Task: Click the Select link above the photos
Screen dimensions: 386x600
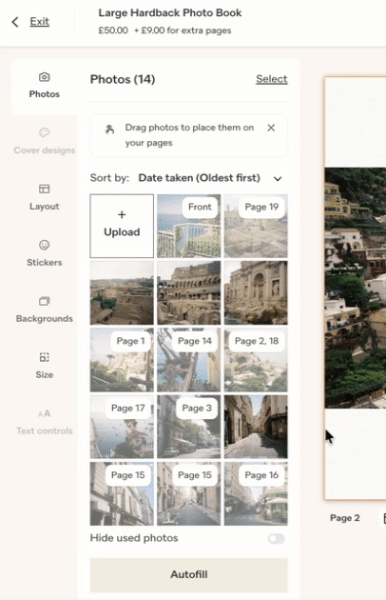Action: point(272,79)
